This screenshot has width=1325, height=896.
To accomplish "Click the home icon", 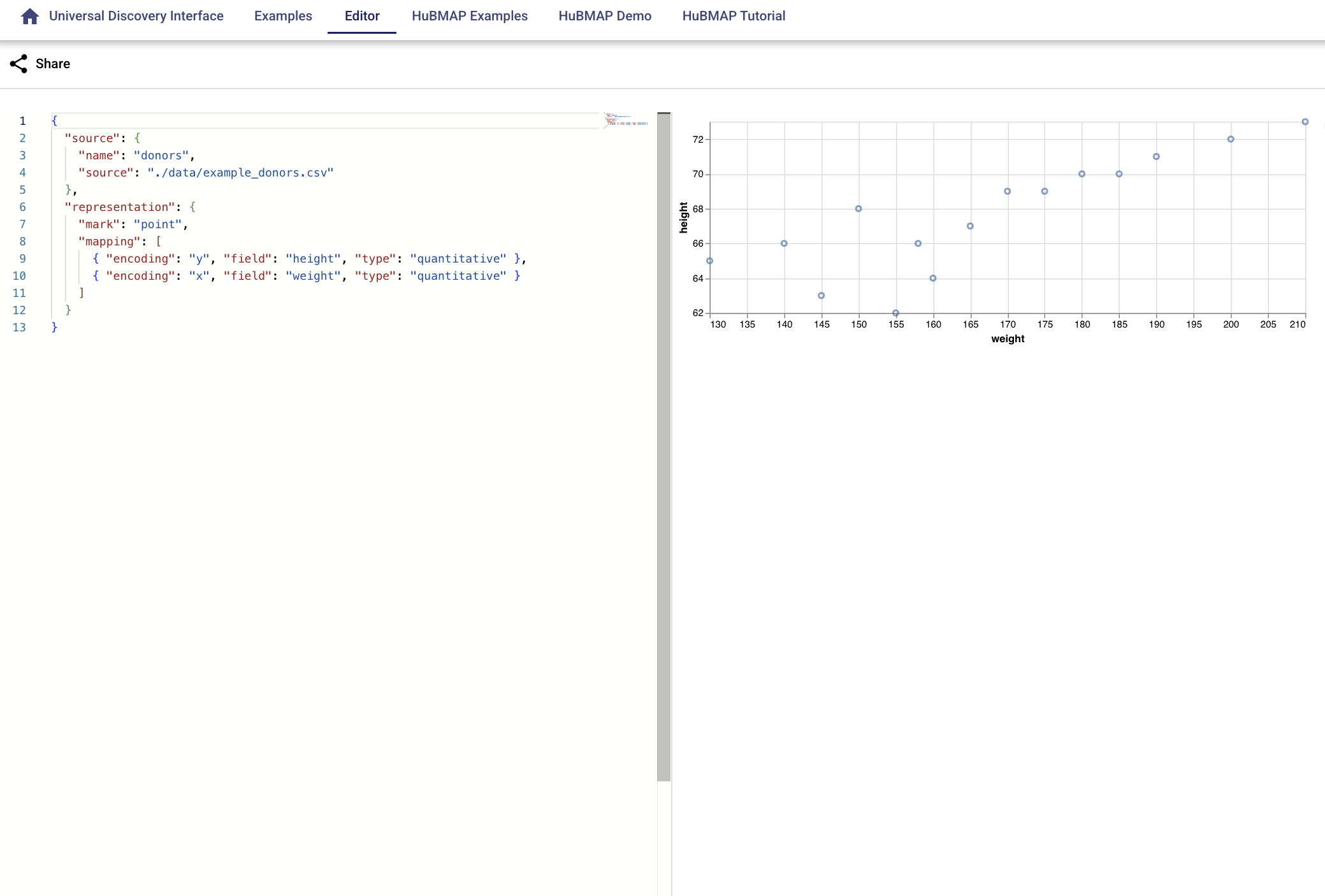I will coord(29,16).
